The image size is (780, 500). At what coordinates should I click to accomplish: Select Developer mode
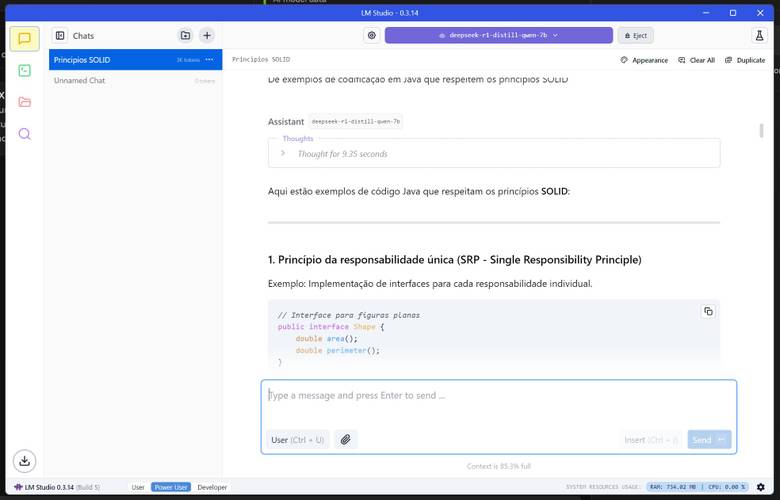pyautogui.click(x=212, y=487)
